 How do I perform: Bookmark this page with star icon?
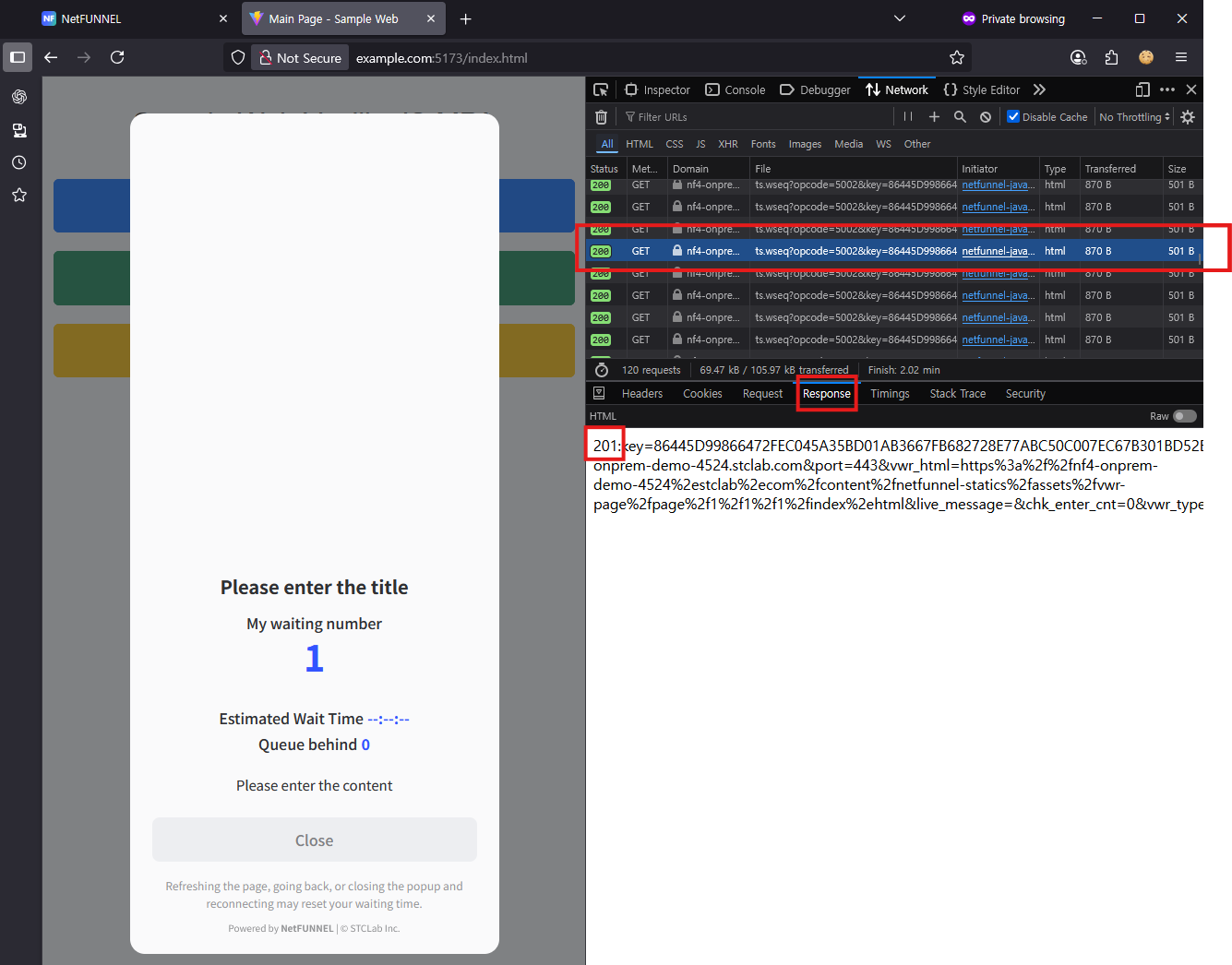click(957, 57)
